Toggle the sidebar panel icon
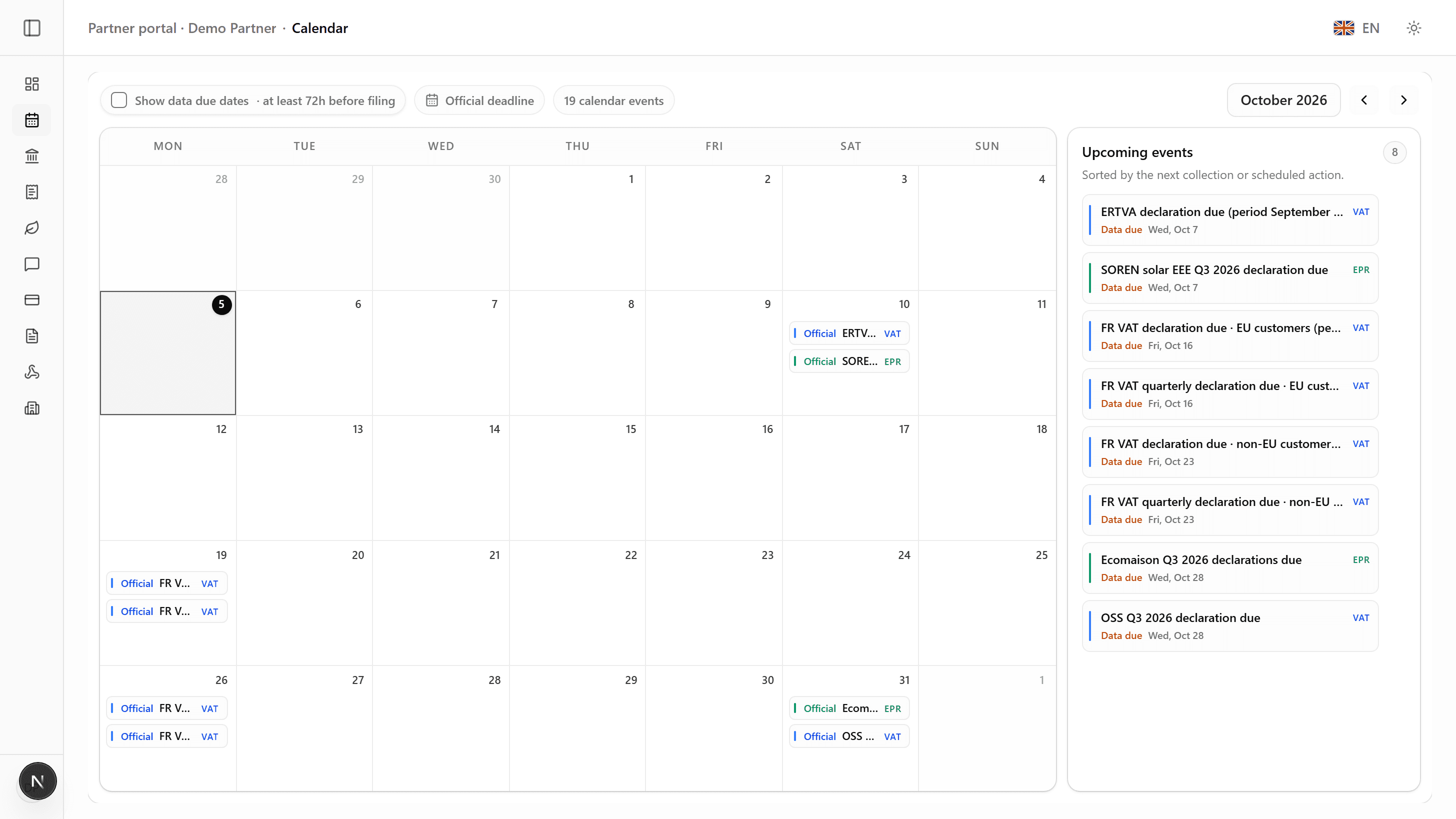The height and width of the screenshot is (819, 1456). tap(32, 27)
